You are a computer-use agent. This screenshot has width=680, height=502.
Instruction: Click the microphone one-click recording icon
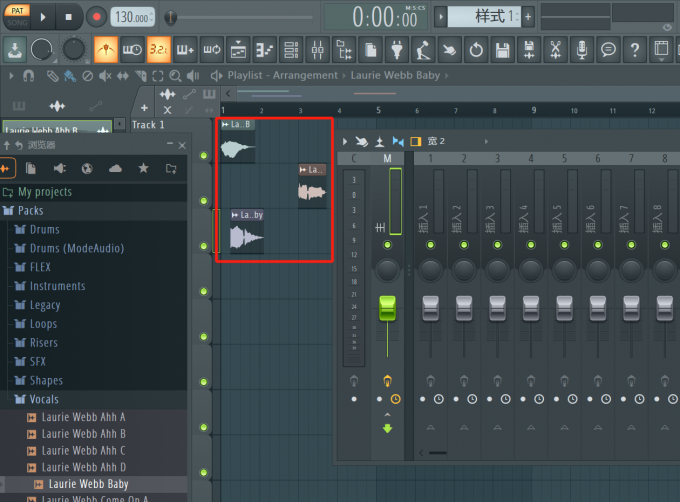582,50
